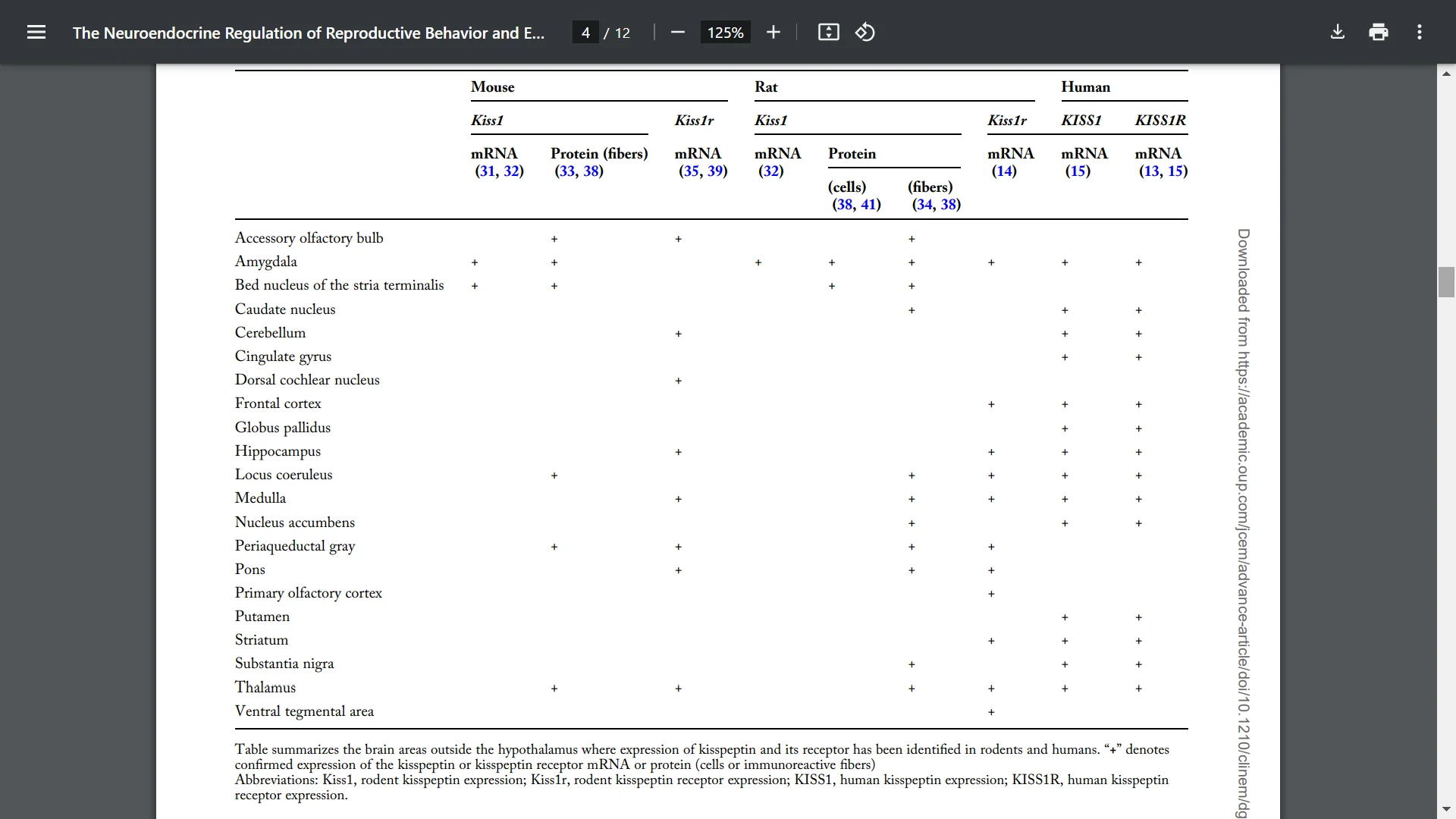The width and height of the screenshot is (1456, 819).
Task: Click the 'Periaqueductal gray' row label
Action: point(294,546)
